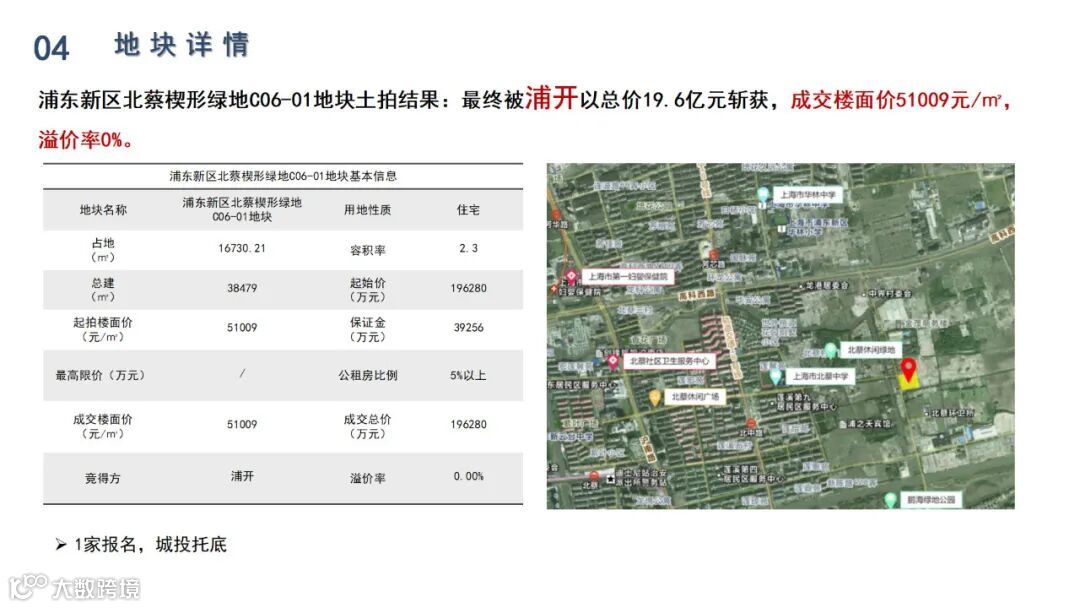Click the deposit value 39256
1080x608 pixels.
point(468,328)
